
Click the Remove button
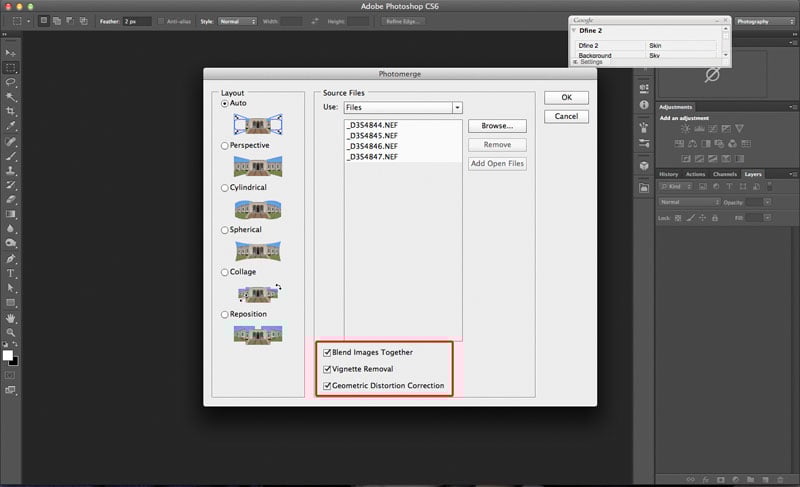coord(497,145)
